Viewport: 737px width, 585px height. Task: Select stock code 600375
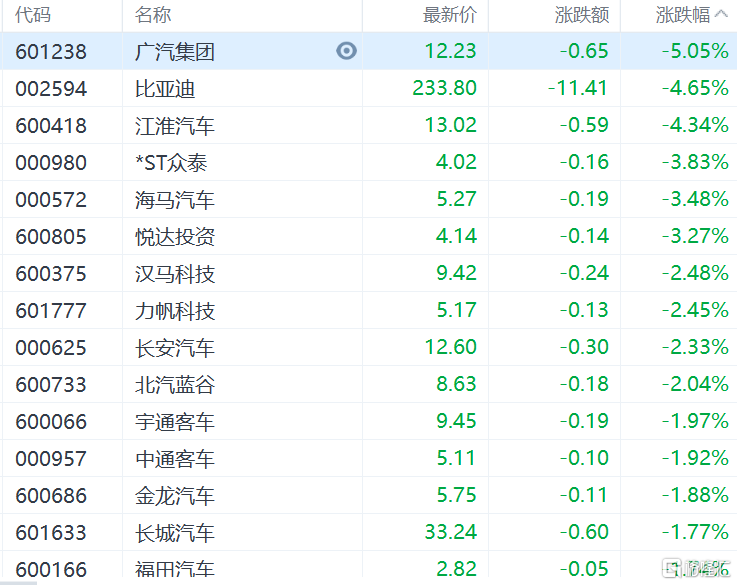[51, 273]
